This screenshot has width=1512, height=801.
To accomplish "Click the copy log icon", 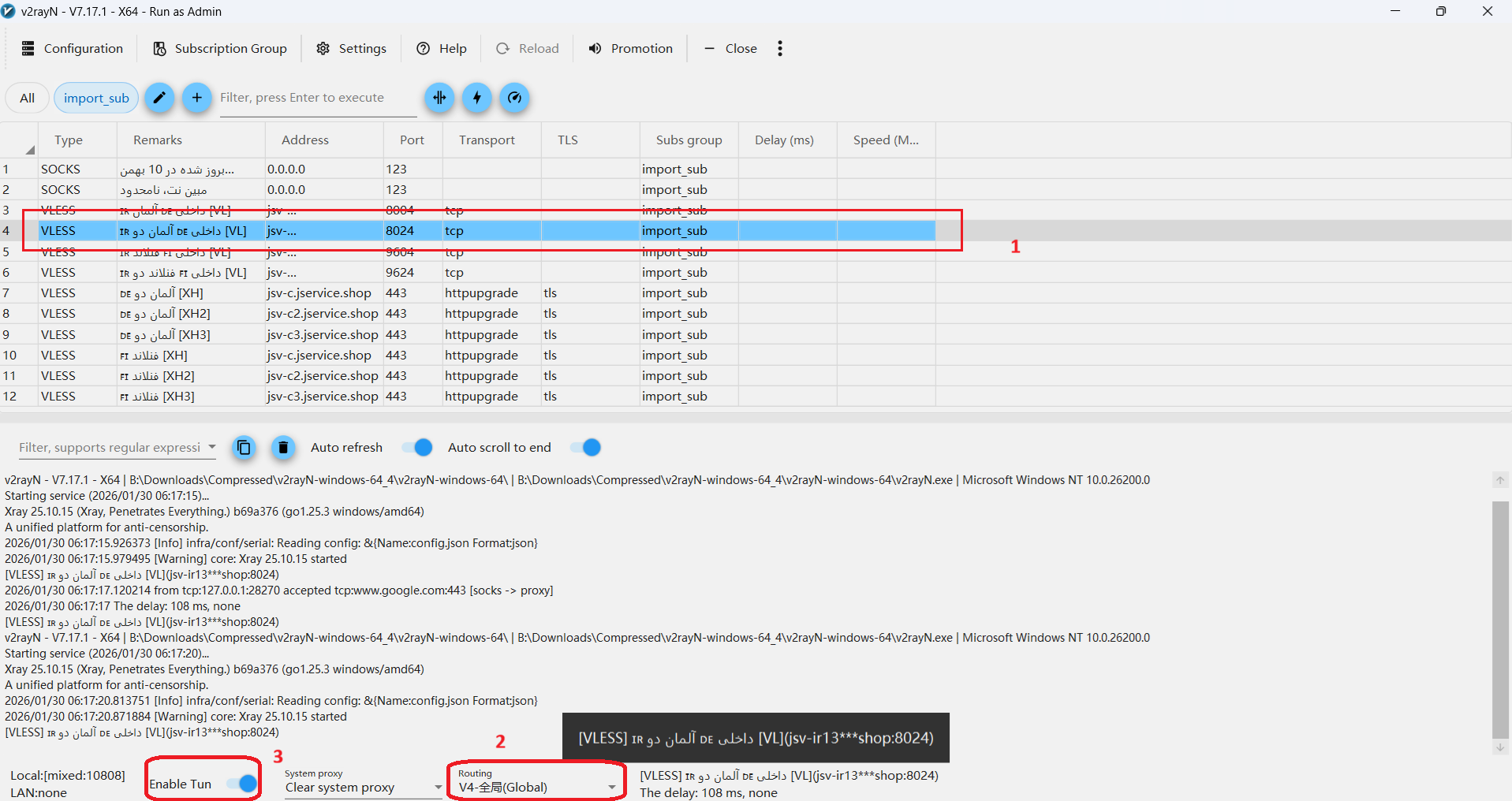I will coord(245,448).
